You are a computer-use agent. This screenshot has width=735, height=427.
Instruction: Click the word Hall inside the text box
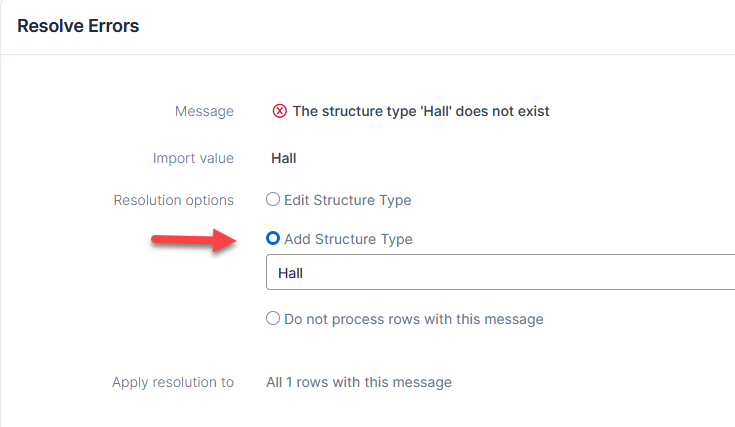290,273
